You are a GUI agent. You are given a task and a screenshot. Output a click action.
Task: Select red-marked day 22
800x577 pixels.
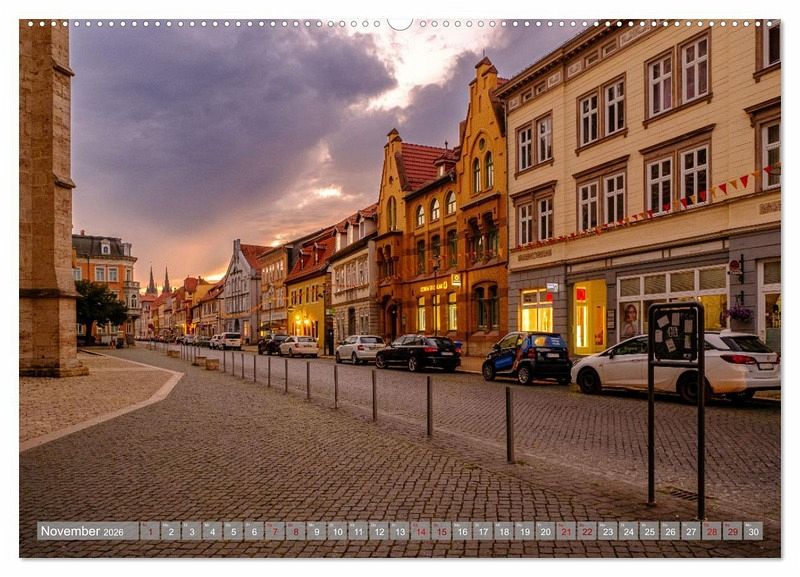(x=587, y=531)
